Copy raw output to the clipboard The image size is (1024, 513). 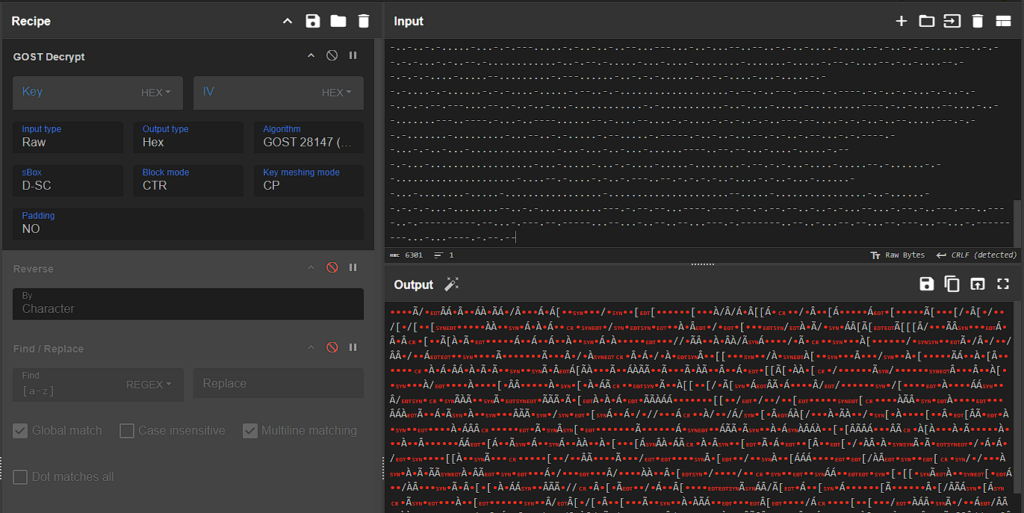click(x=952, y=284)
